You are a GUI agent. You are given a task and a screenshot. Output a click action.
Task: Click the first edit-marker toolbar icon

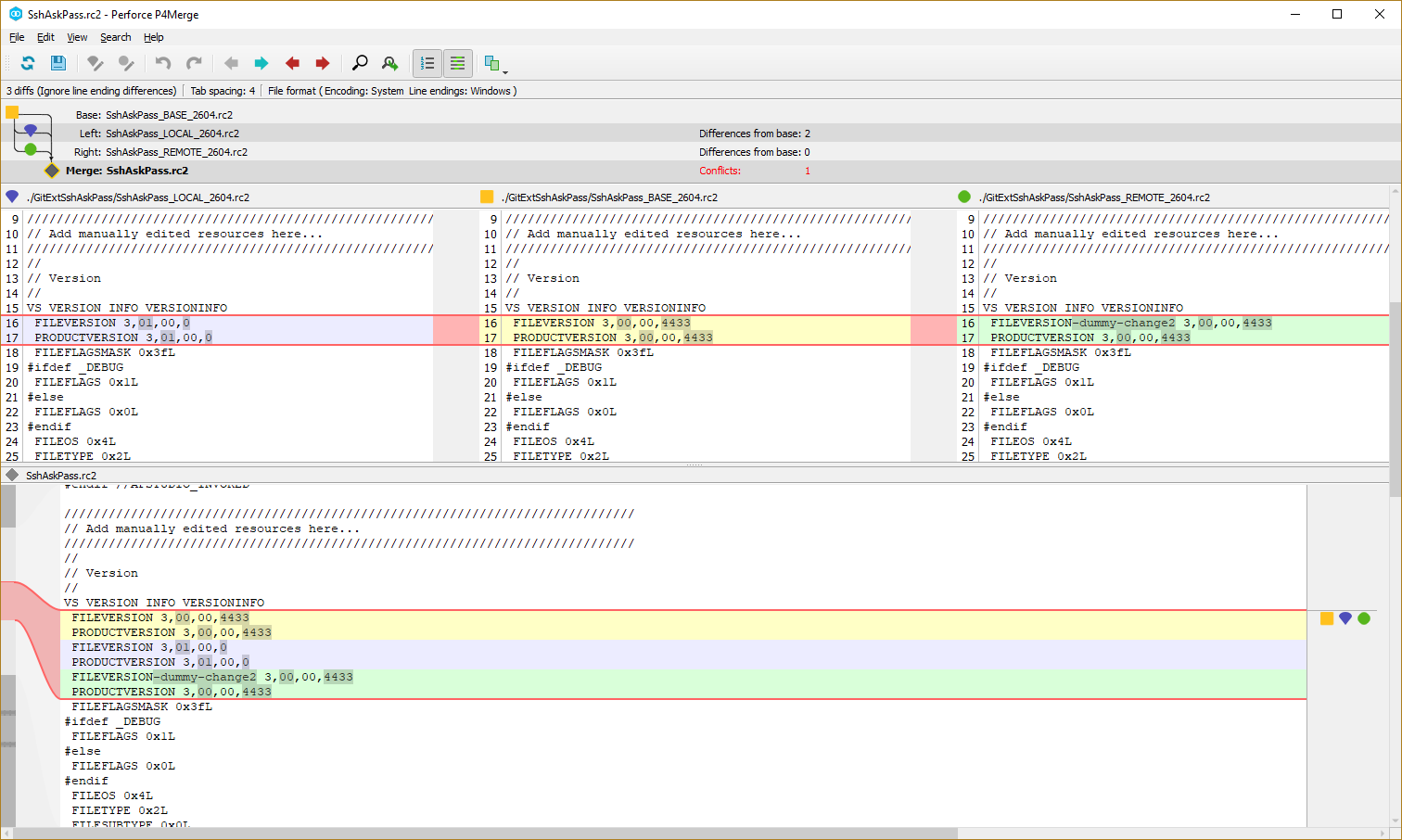pyautogui.click(x=95, y=63)
